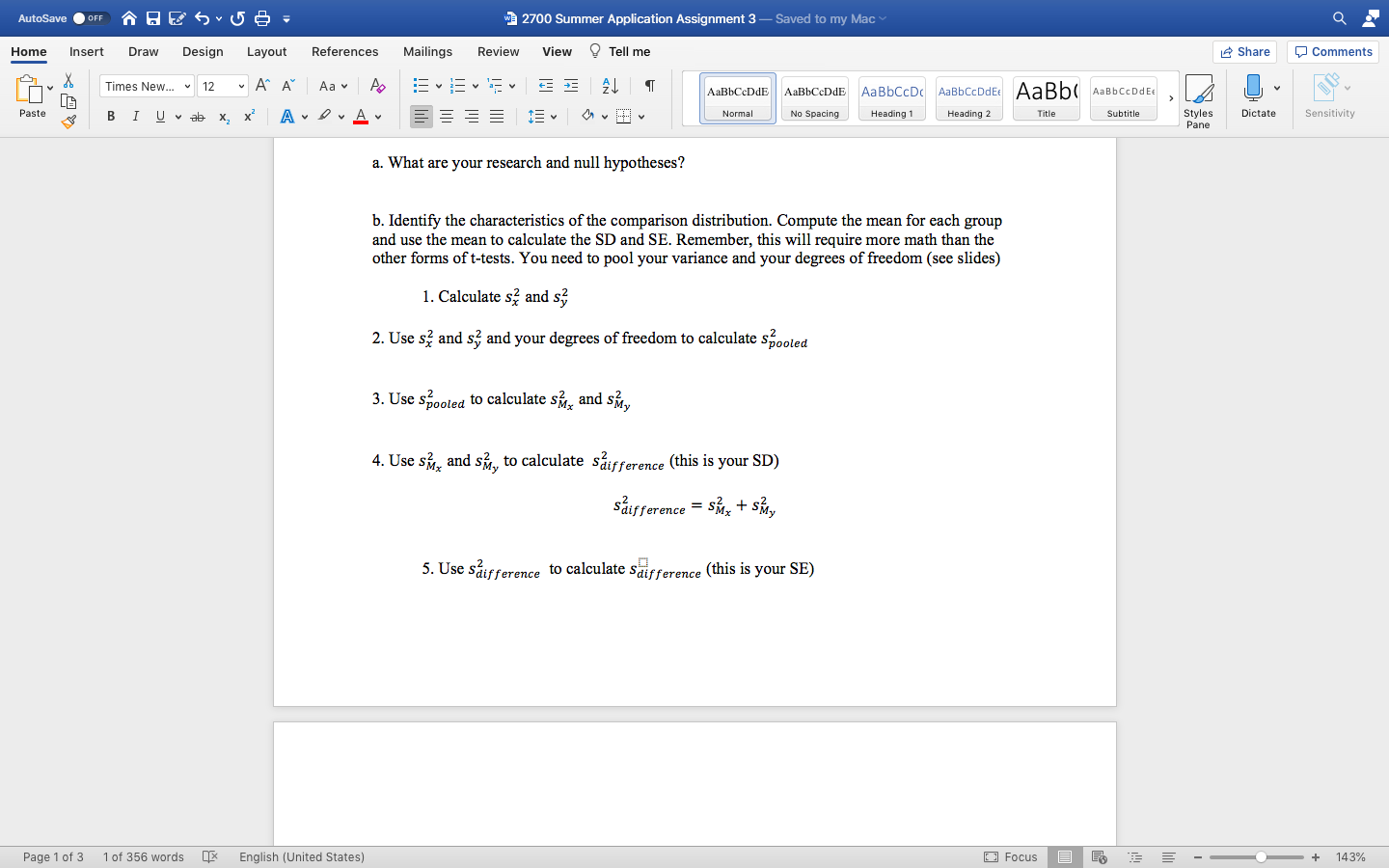Open the Review tab
Viewport: 1389px width, 868px height.
[x=498, y=51]
